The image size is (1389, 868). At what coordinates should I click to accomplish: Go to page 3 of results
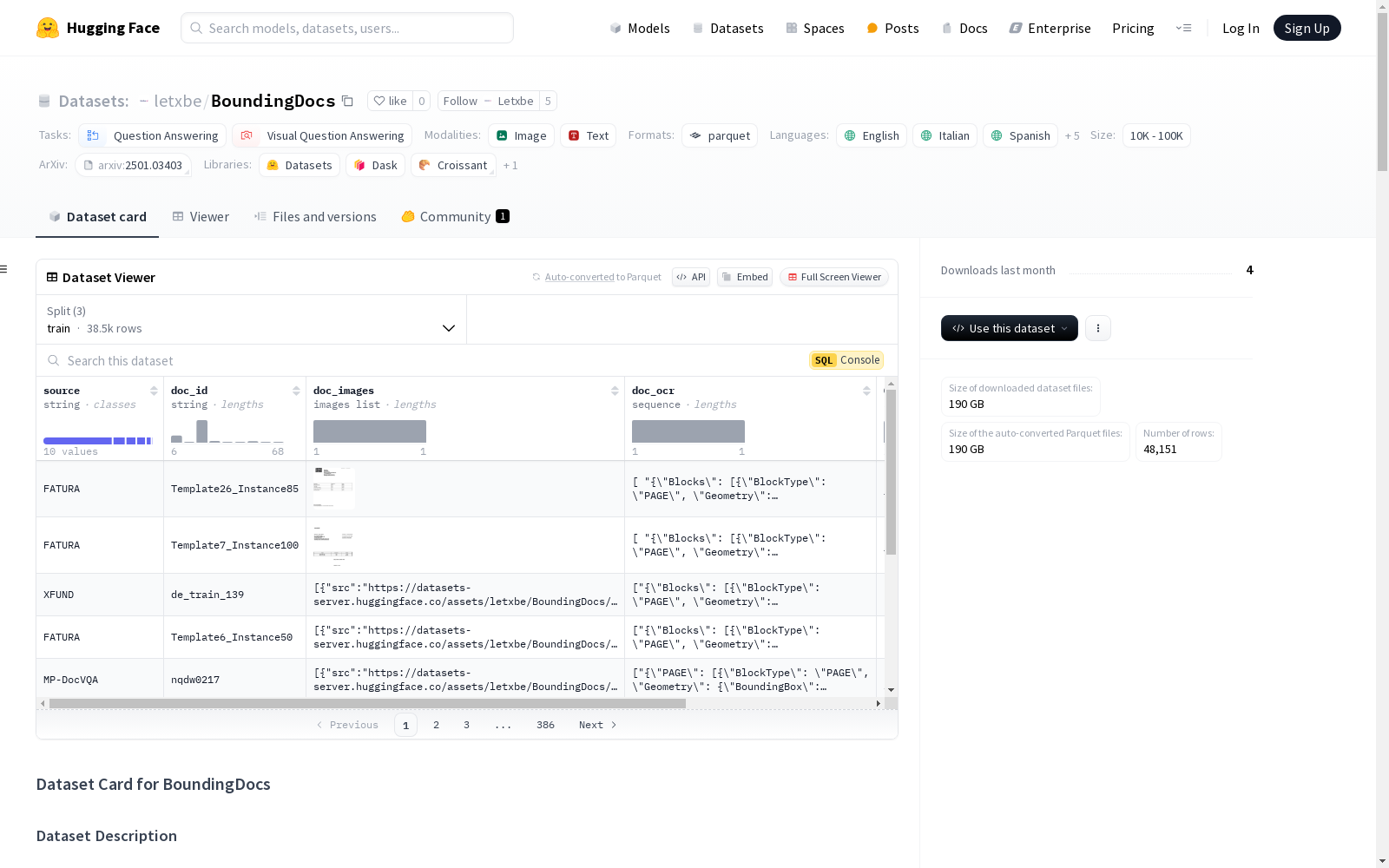pyautogui.click(x=466, y=725)
